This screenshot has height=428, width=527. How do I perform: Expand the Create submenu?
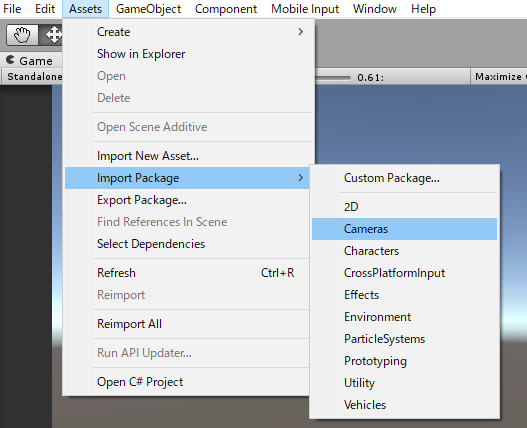[187, 32]
